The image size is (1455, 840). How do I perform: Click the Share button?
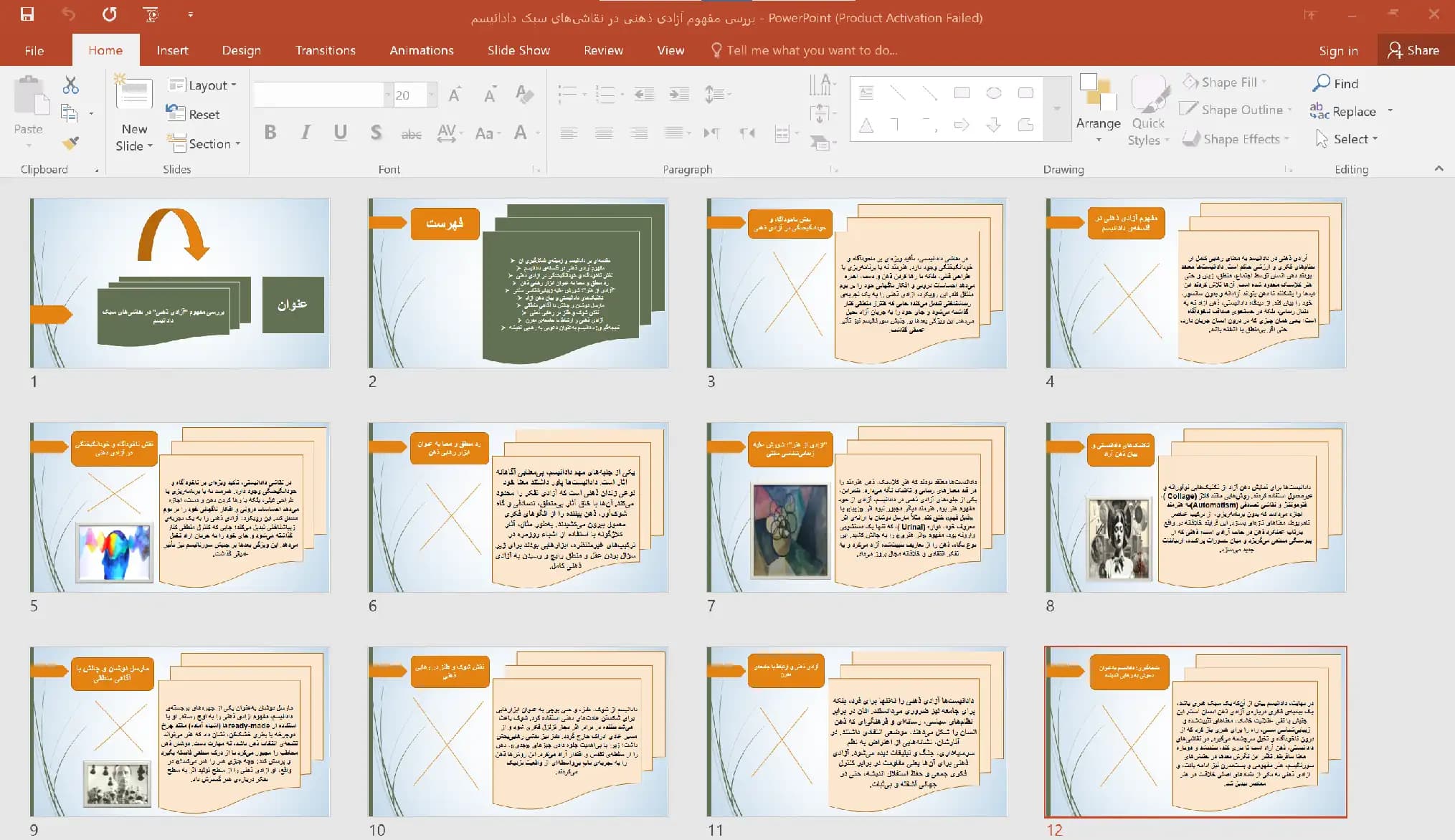click(1413, 50)
